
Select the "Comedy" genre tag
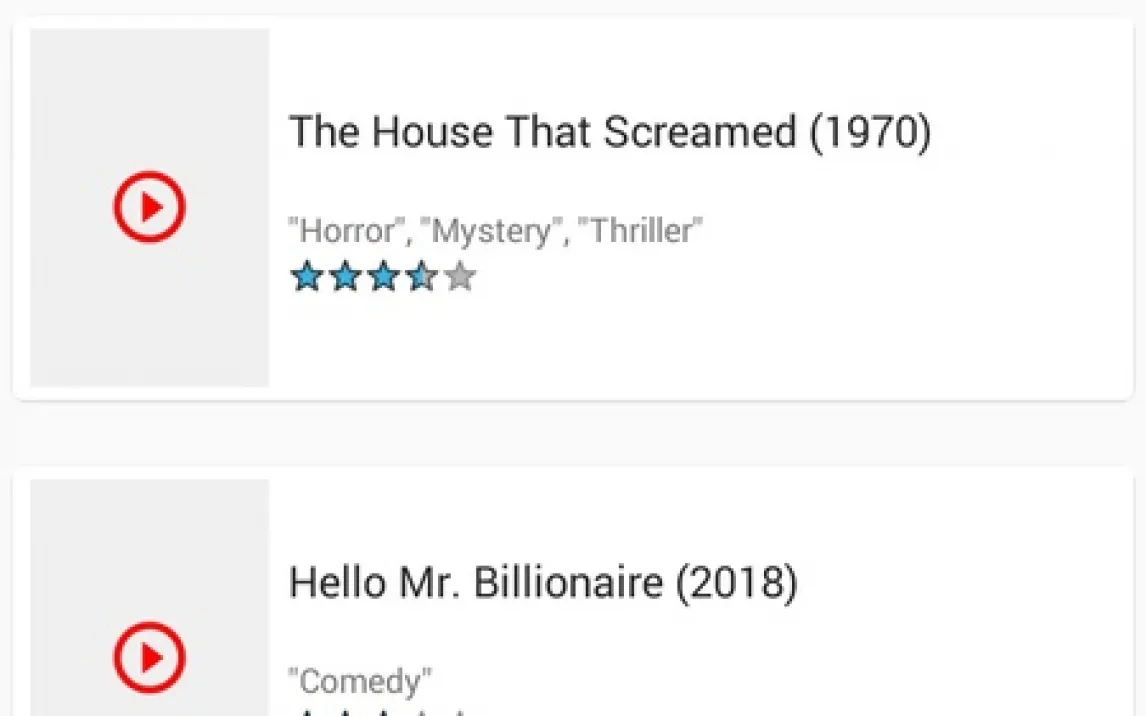pos(360,682)
